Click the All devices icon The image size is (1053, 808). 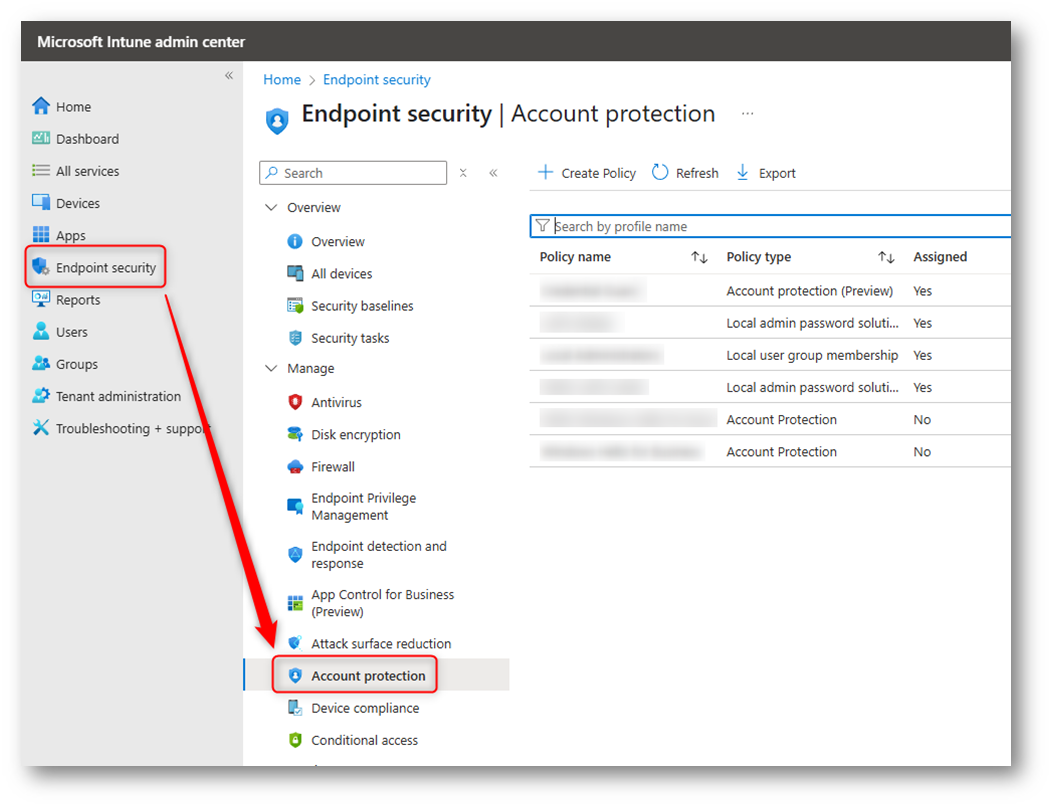coord(295,273)
